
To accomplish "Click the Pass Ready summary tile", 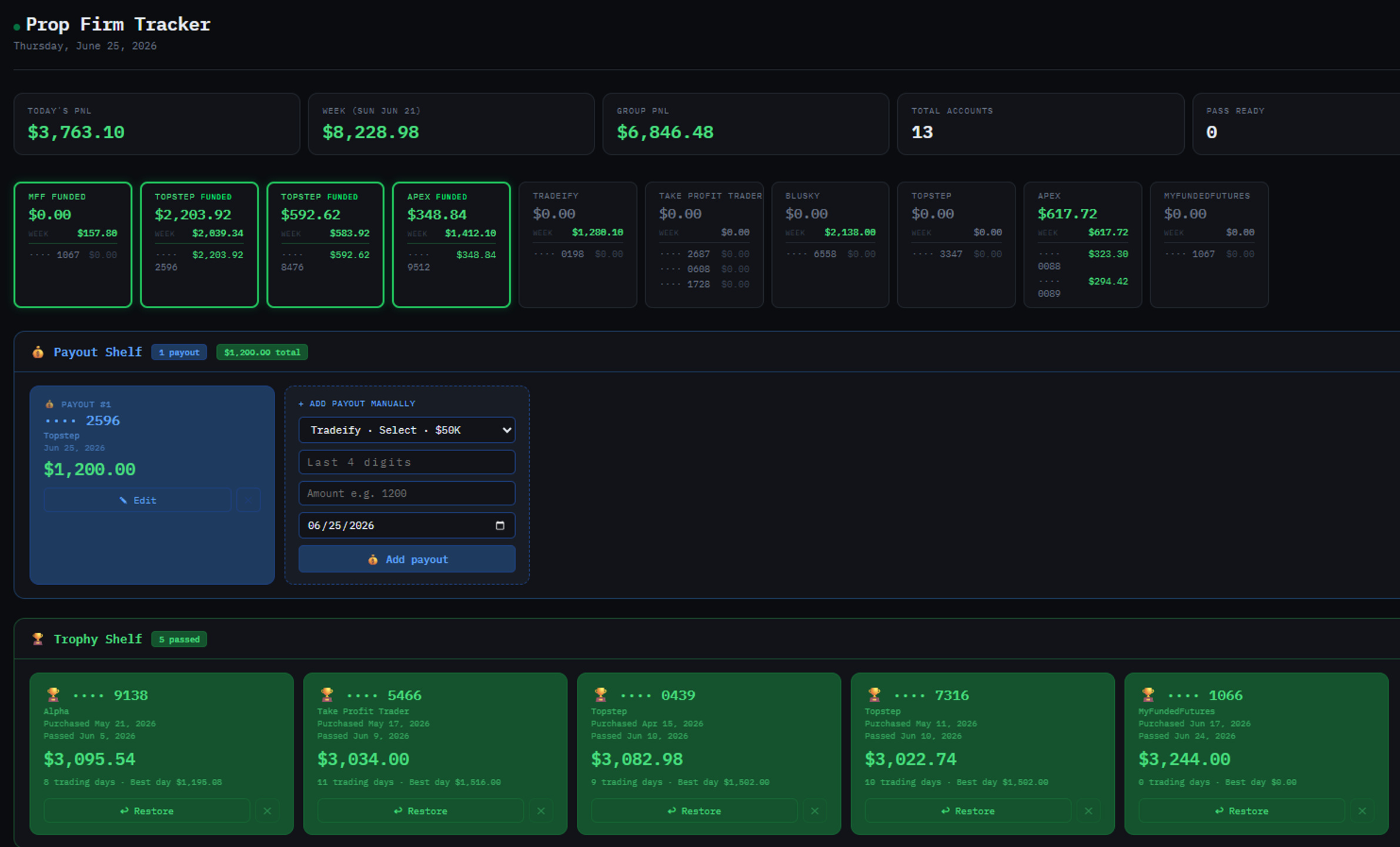I will (1297, 124).
